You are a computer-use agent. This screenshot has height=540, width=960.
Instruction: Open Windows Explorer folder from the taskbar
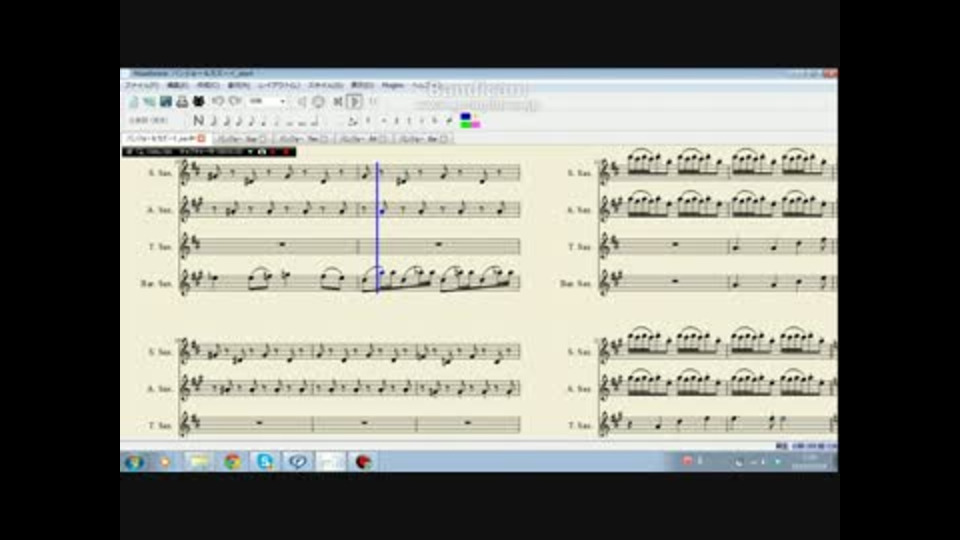point(199,462)
